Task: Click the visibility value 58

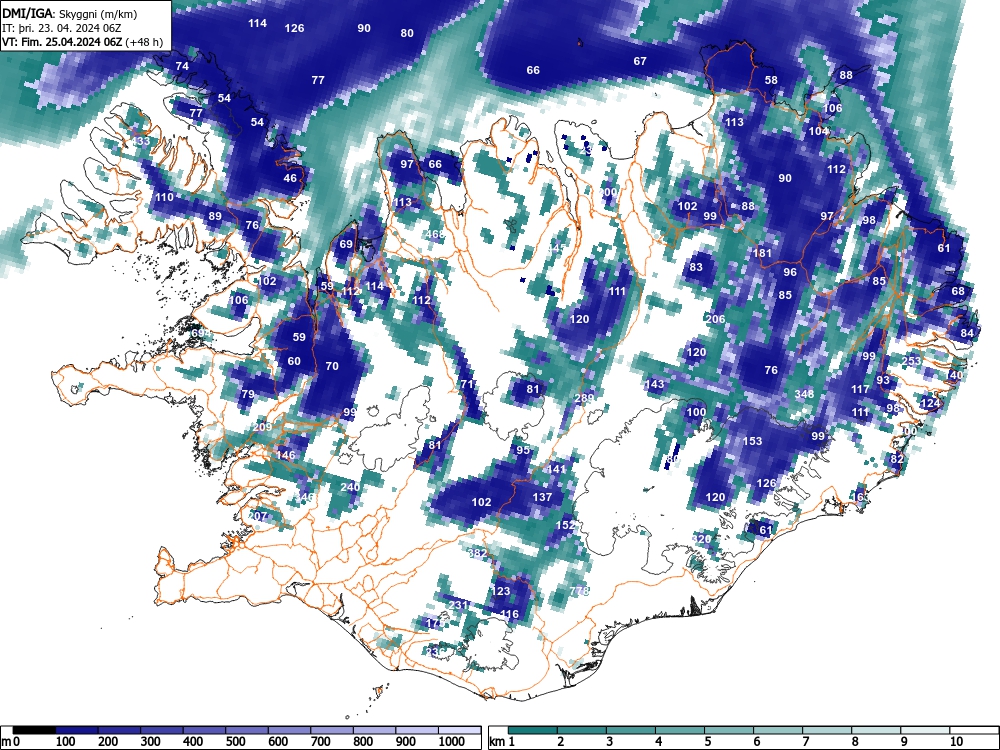Action: pyautogui.click(x=771, y=80)
